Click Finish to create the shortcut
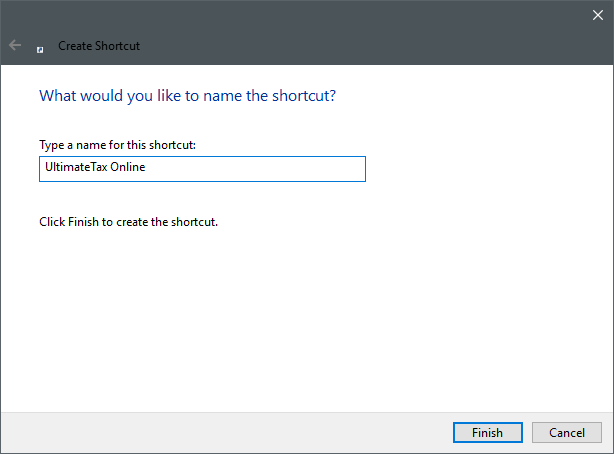Screen dimensions: 614x454 point(488,432)
